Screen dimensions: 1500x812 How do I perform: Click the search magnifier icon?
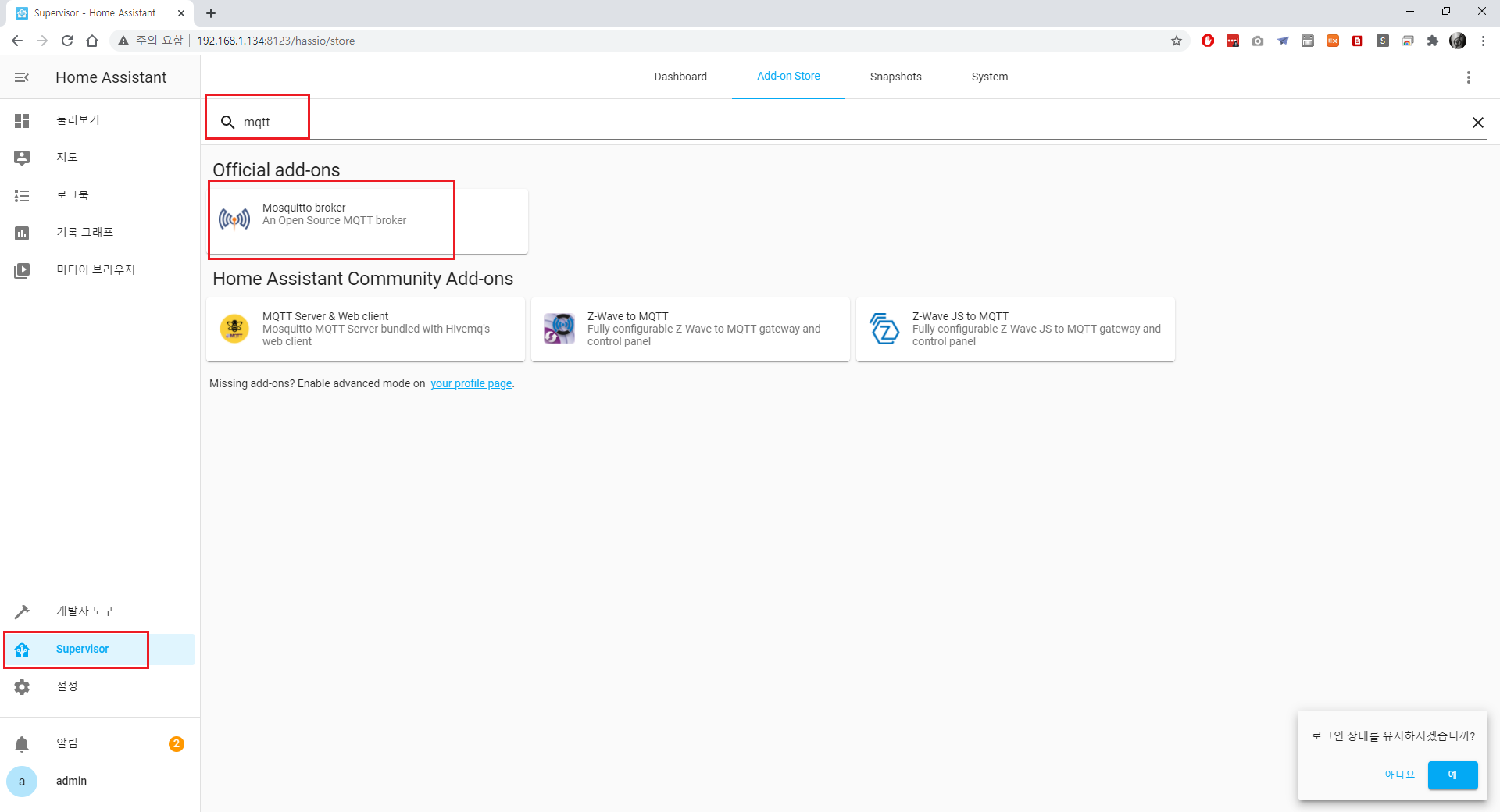pos(227,122)
